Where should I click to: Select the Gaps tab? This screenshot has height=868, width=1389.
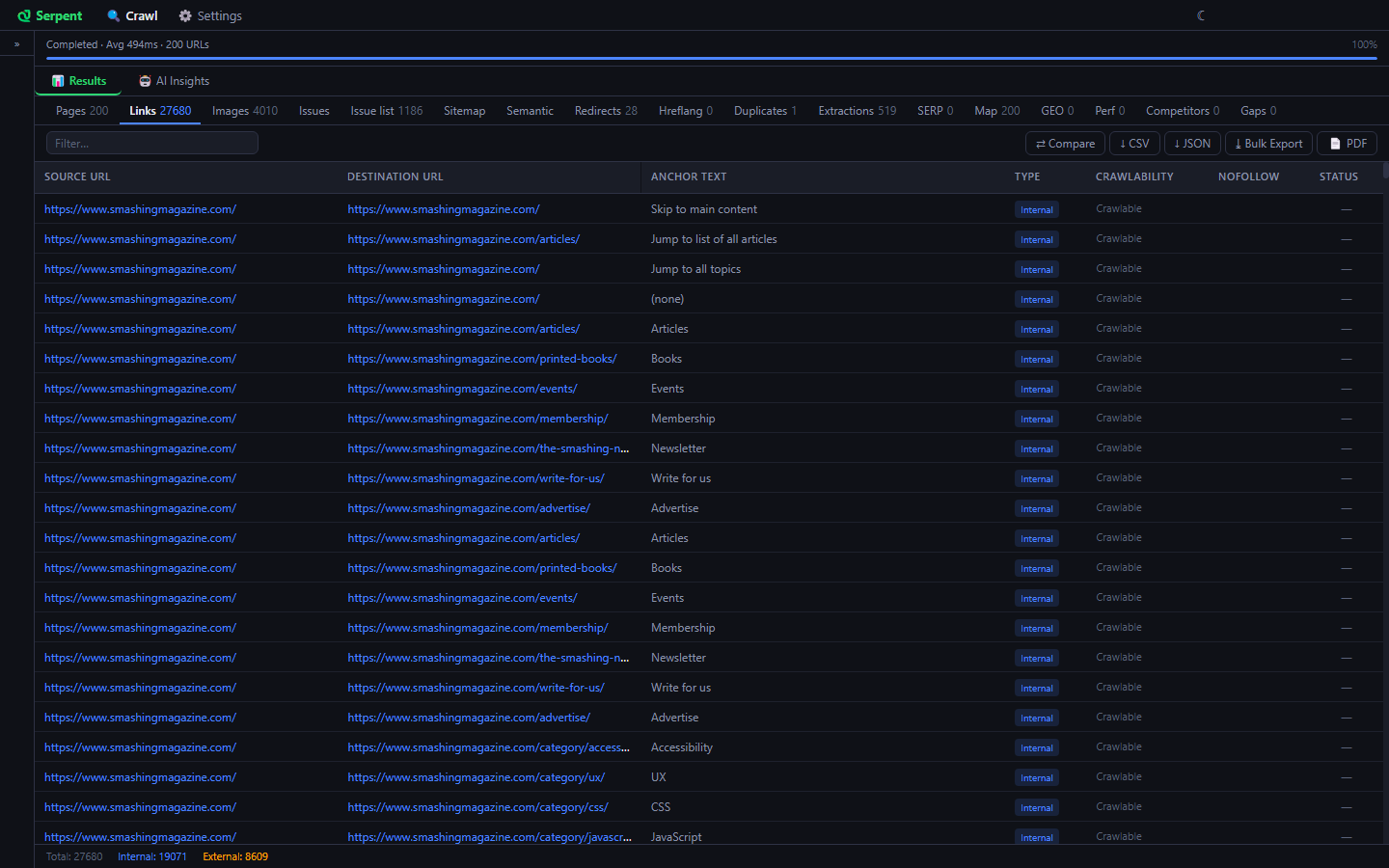point(1258,111)
